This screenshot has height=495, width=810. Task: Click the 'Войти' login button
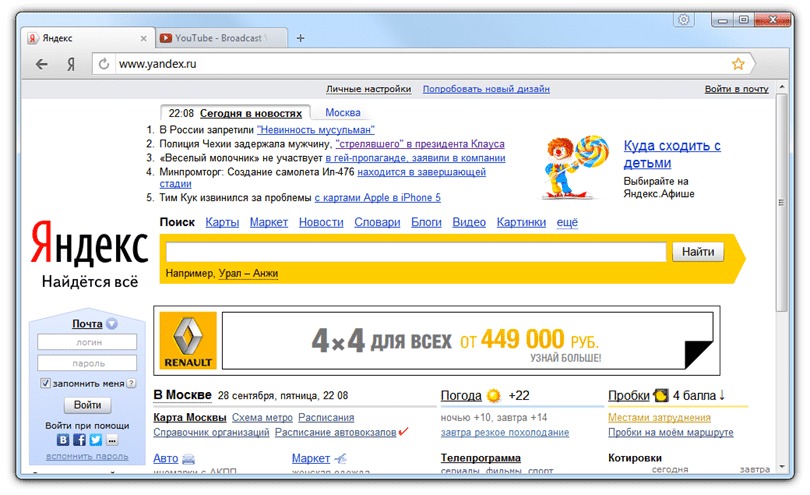87,405
